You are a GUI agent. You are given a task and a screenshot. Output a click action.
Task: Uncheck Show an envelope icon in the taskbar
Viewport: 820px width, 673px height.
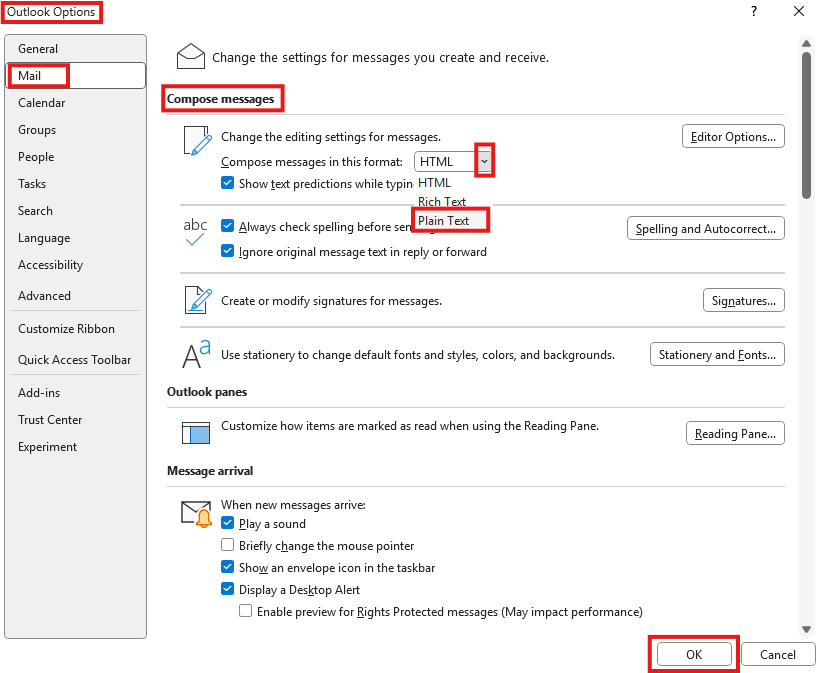[x=227, y=567]
